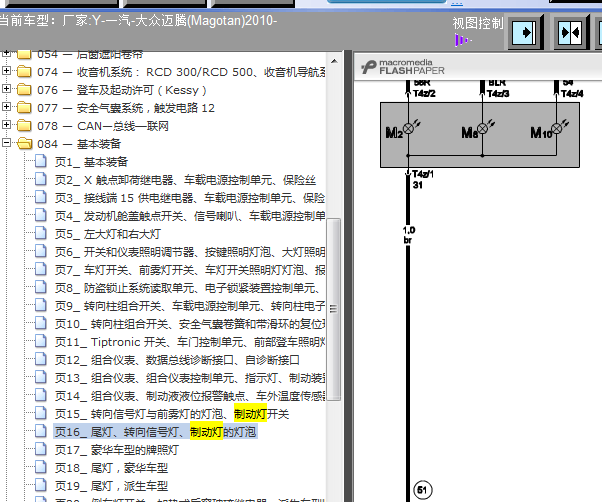602x502 pixels.
Task: Expand the 077 安全气囊系统 folder
Action: click(6, 107)
